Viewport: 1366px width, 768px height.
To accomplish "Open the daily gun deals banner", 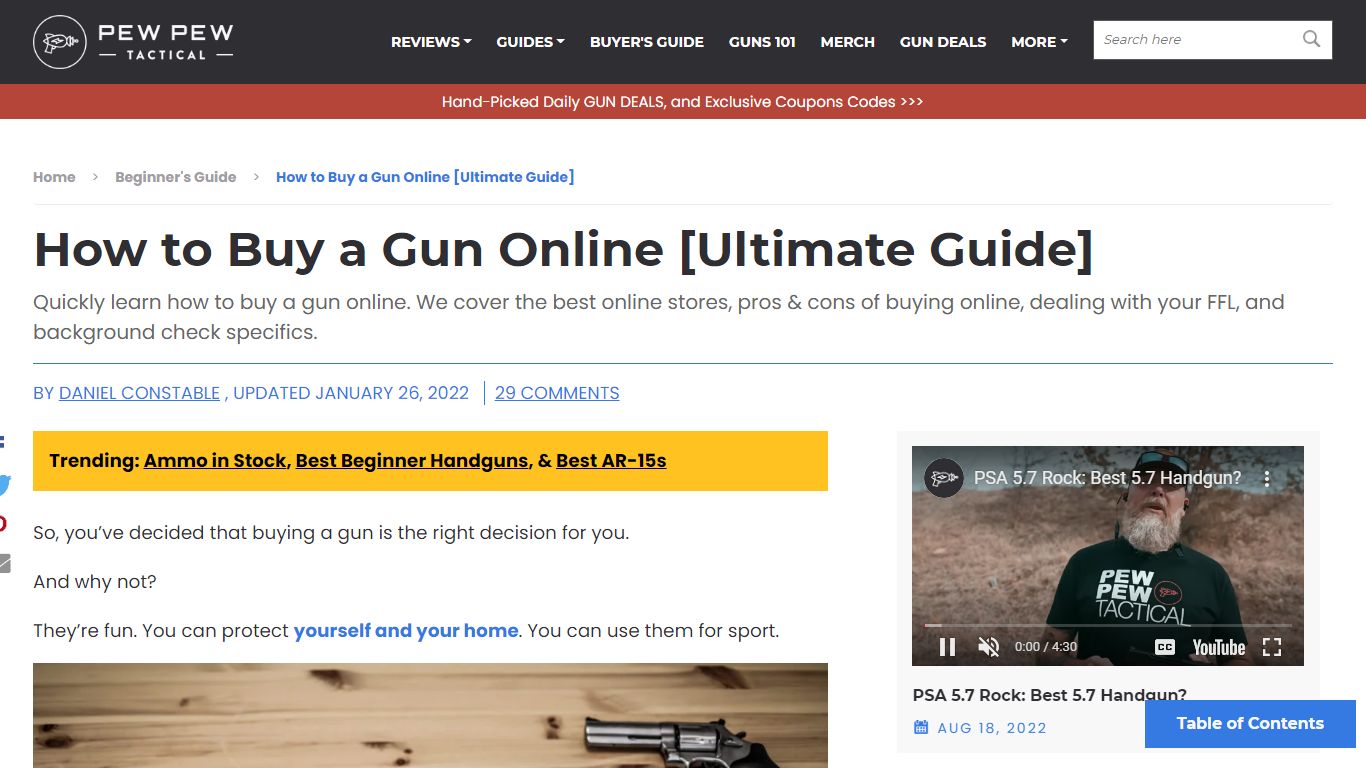I will [683, 102].
